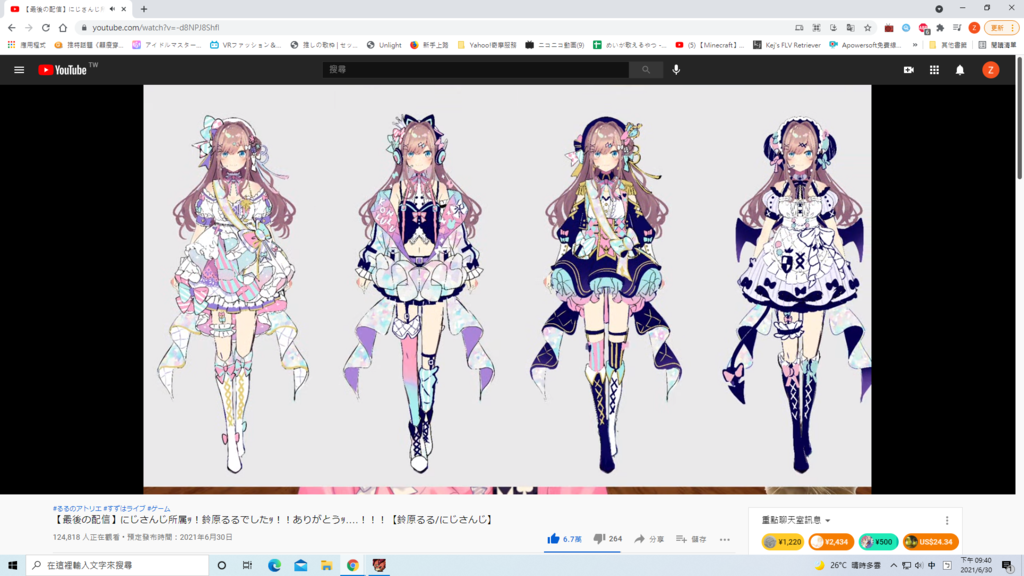Click the 更新 Chrome update button

pyautogui.click(x=1002, y=27)
